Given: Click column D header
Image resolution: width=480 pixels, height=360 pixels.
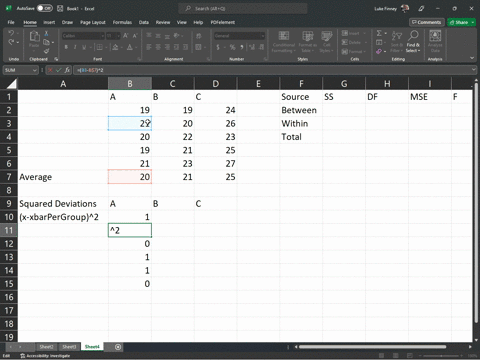Looking at the screenshot, I should (x=216, y=84).
